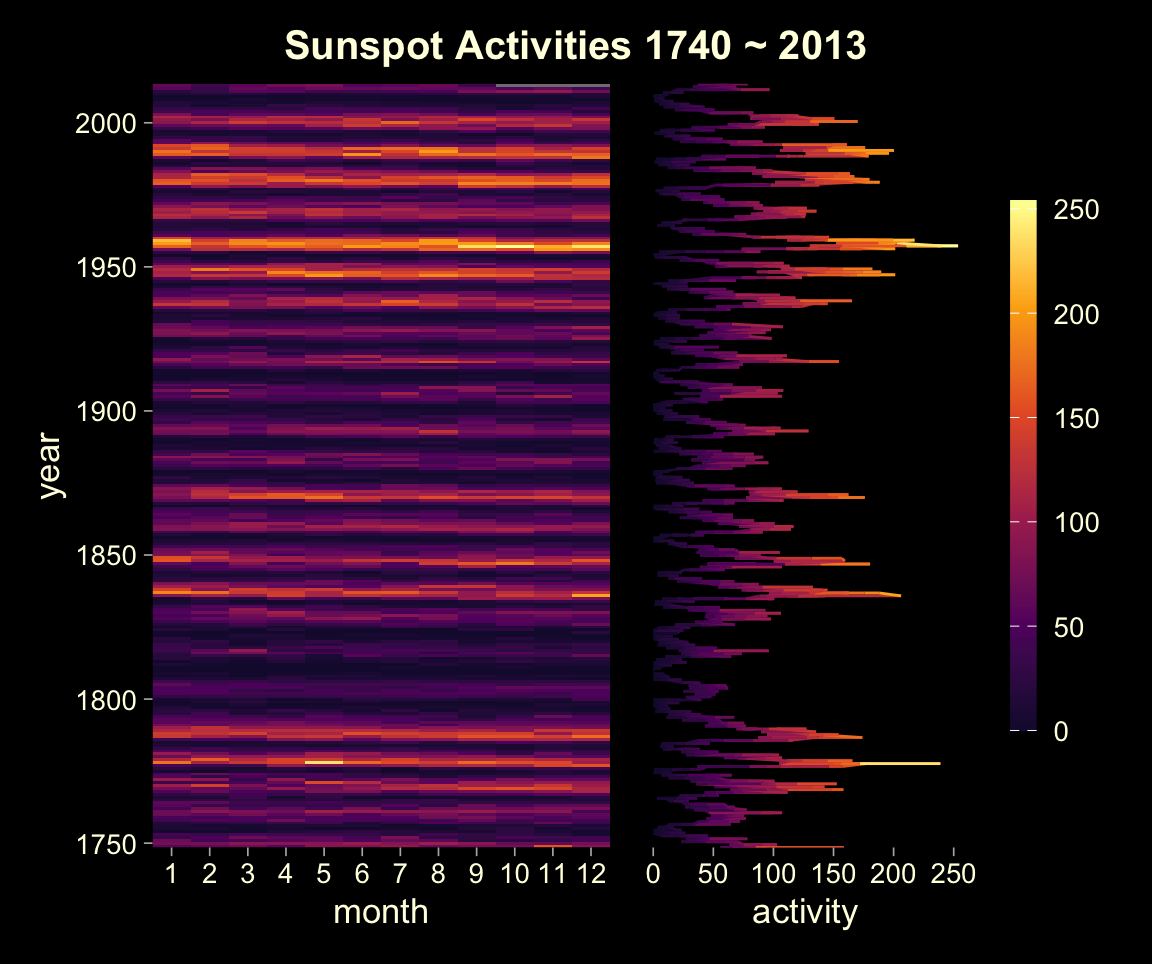Click the 250 tick on the activity axis
Image resolution: width=1152 pixels, height=964 pixels.
point(953,870)
